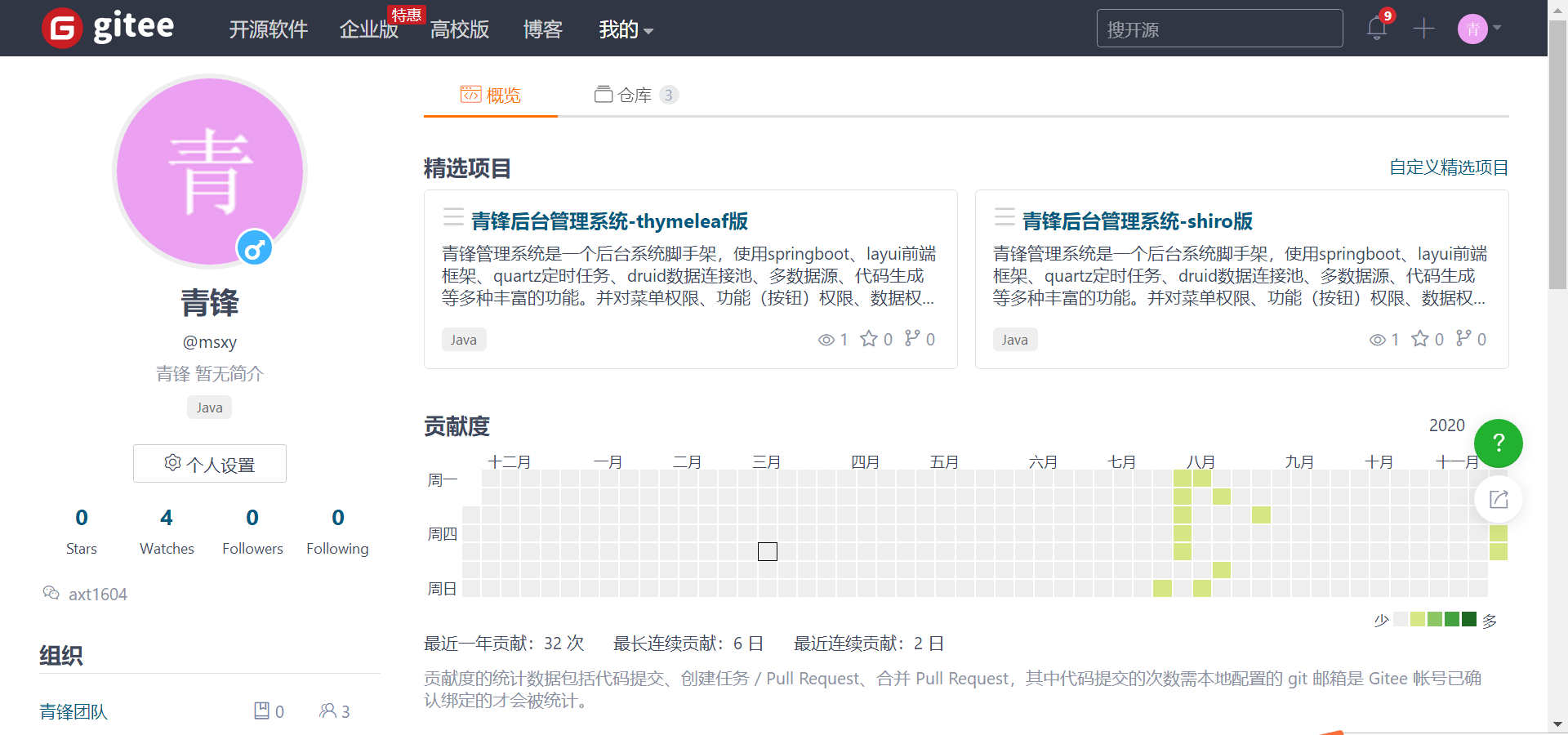Open 青锋团队 organization
Viewport: 1568px width, 735px height.
(73, 712)
